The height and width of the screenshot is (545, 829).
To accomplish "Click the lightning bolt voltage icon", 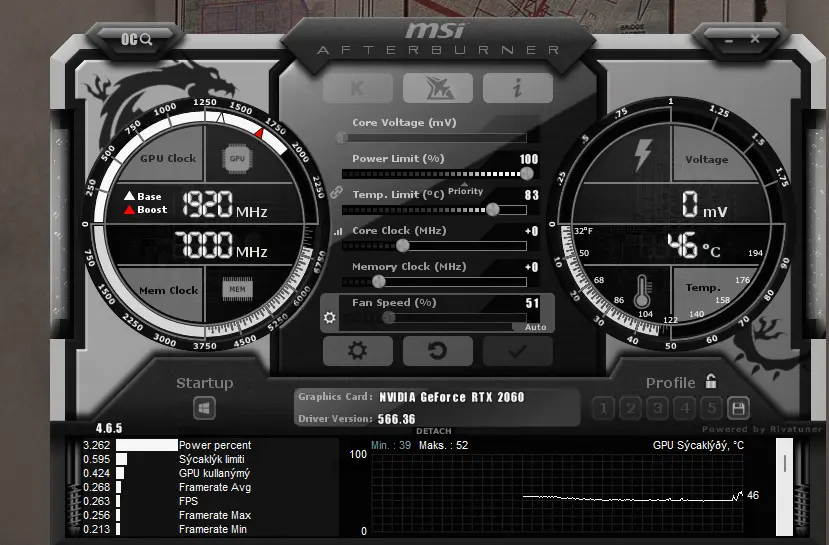I will click(x=643, y=155).
